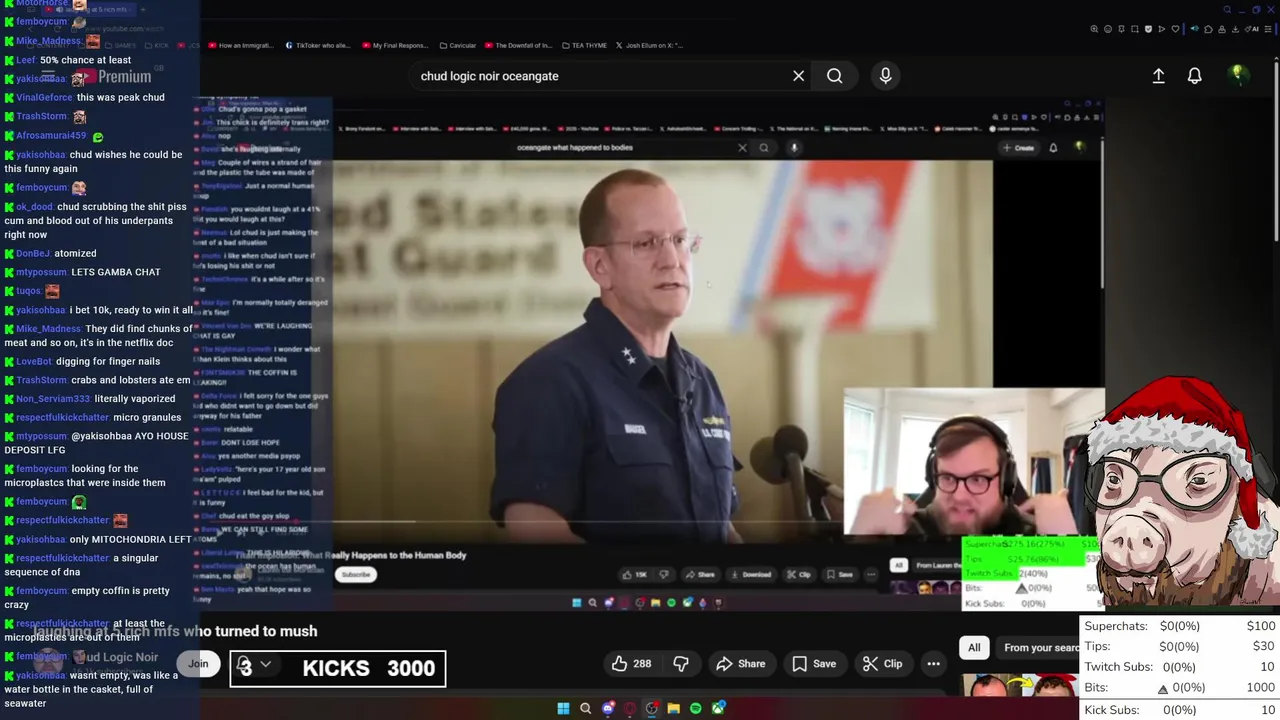The width and height of the screenshot is (1280, 720).
Task: Click chat username 'Non_Serviam333'
Action: (53, 399)
